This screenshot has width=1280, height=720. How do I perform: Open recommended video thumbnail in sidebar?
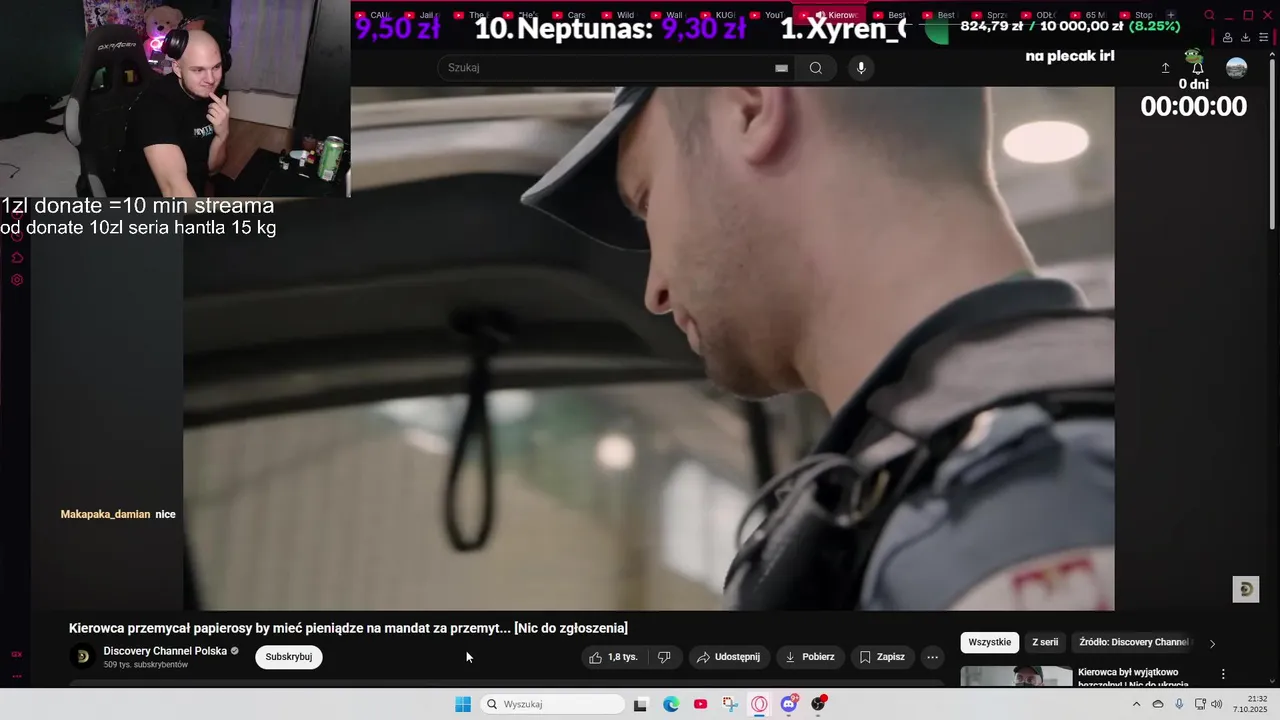point(1016,677)
